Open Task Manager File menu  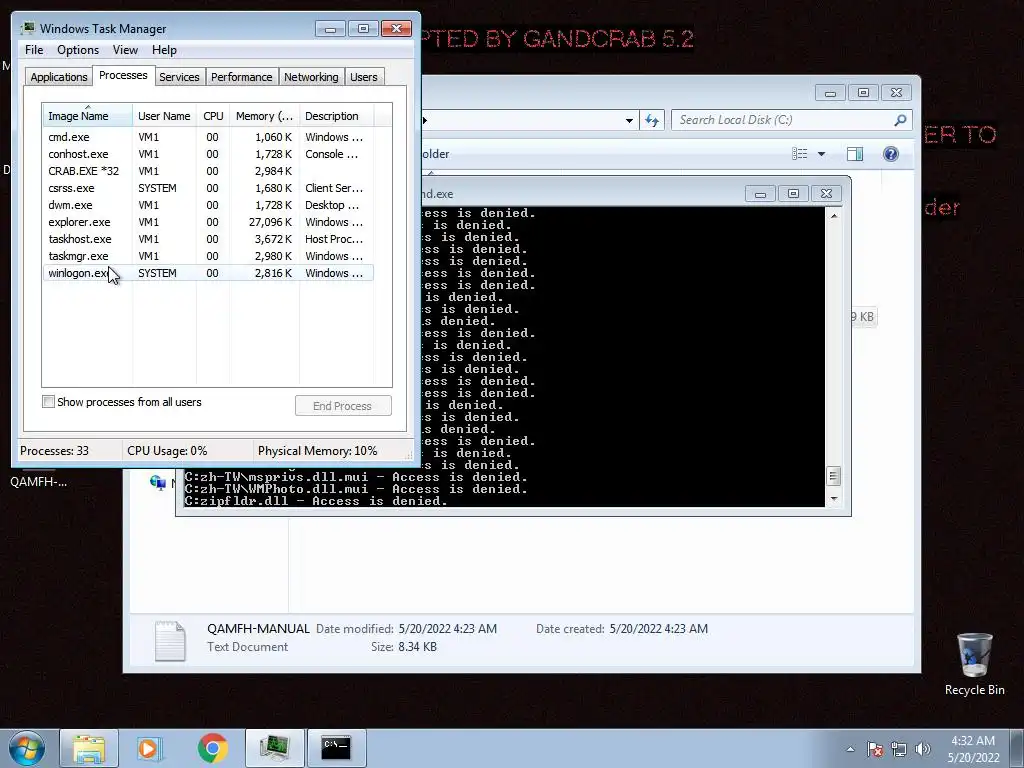[34, 50]
